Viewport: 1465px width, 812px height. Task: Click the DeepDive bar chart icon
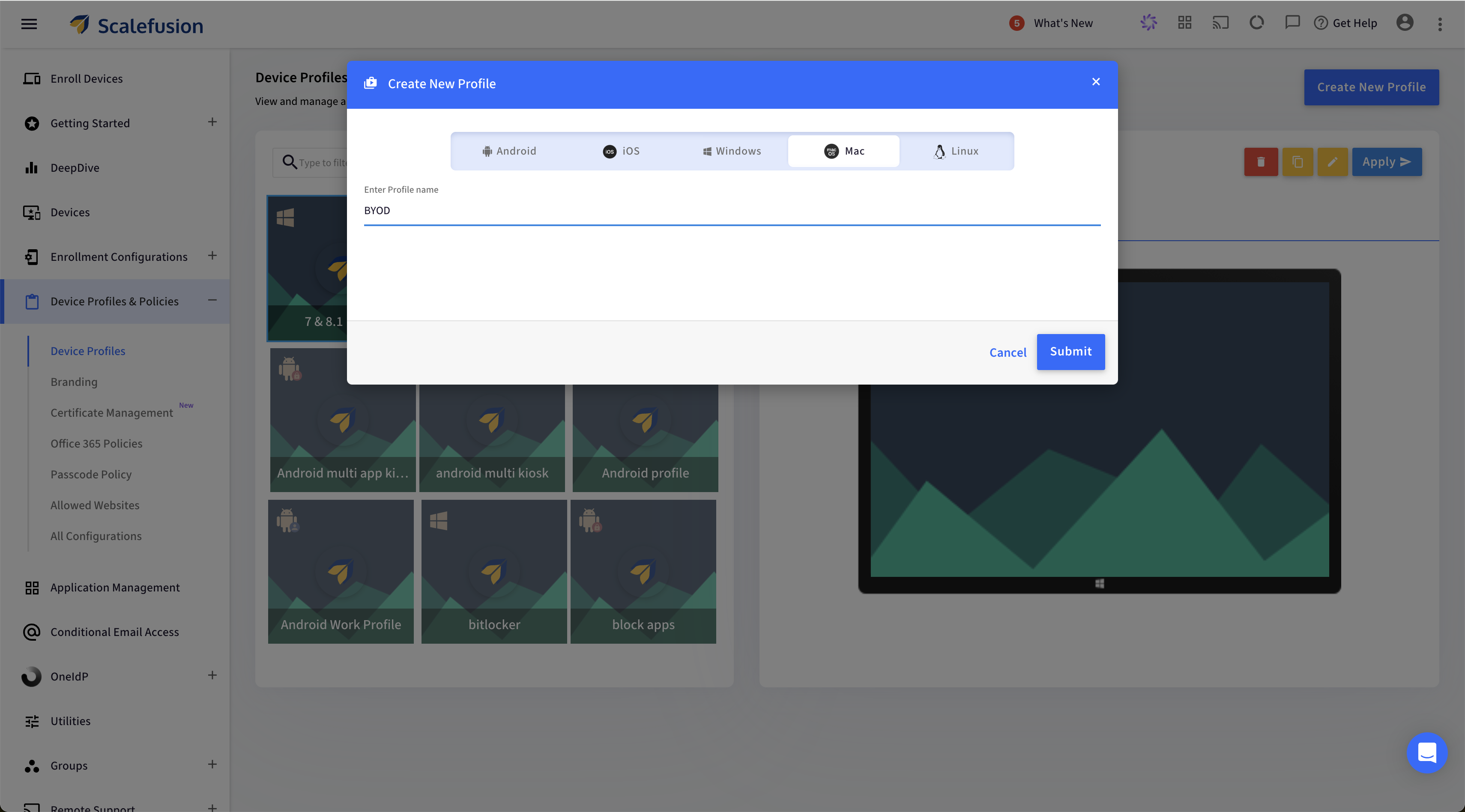32,168
